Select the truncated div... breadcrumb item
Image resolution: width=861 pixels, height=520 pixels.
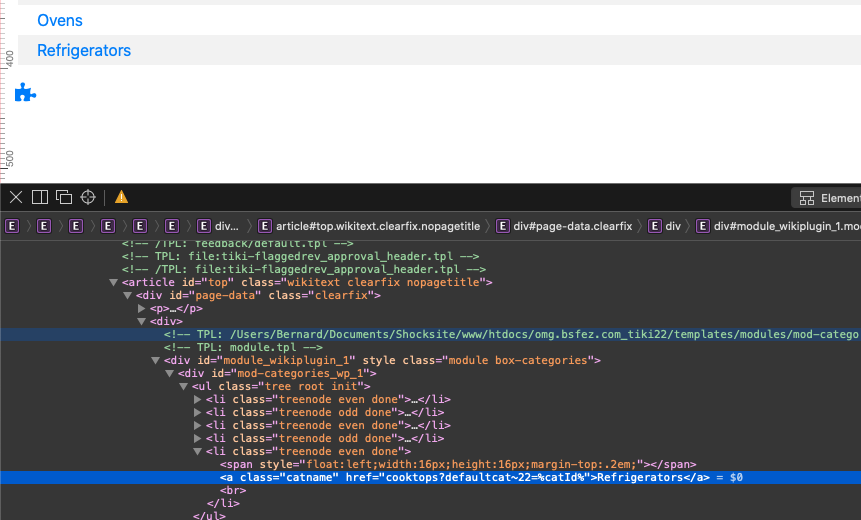[x=218, y=226]
